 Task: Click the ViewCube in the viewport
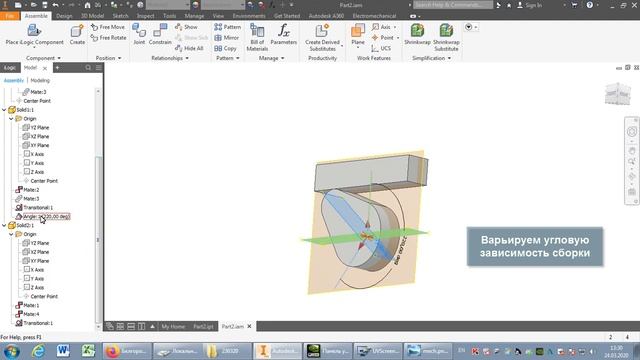click(x=618, y=93)
